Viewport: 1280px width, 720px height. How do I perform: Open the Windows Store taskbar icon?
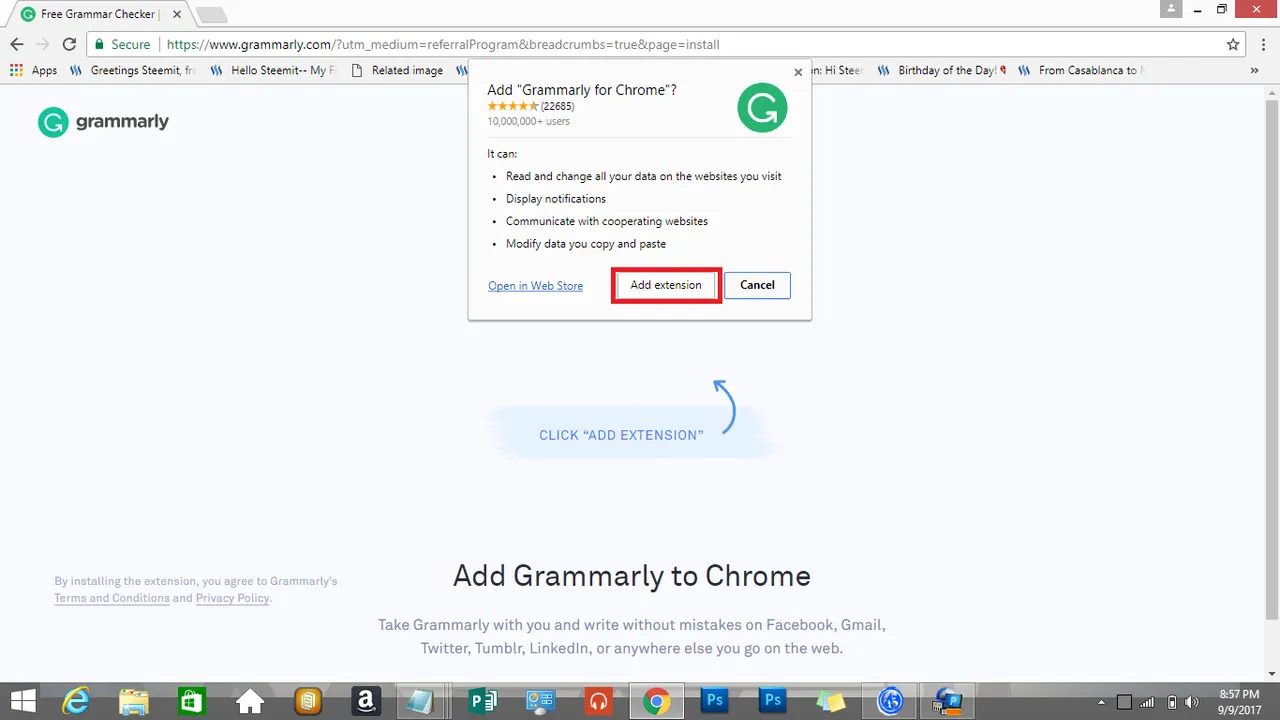click(192, 701)
